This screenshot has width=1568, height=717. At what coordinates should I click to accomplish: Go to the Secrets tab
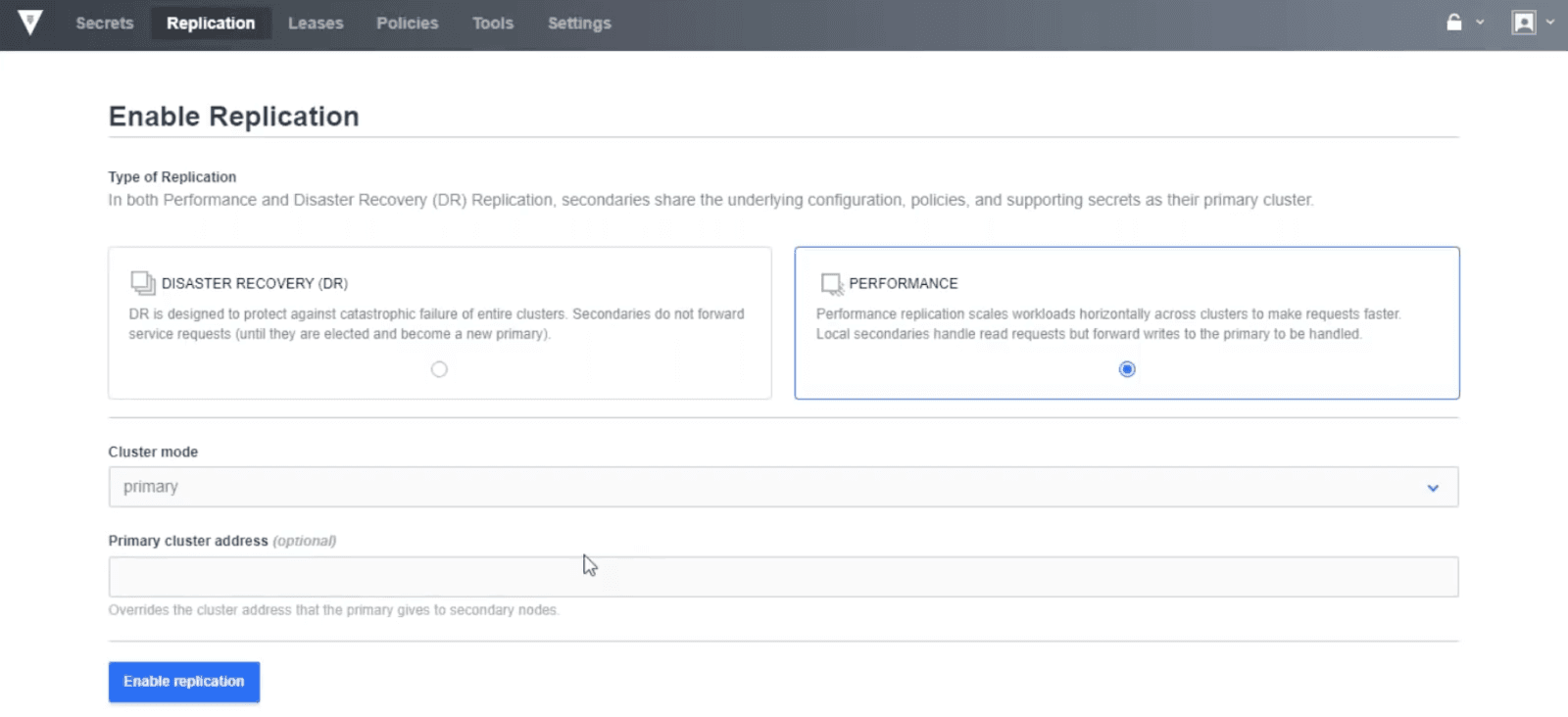tap(105, 24)
